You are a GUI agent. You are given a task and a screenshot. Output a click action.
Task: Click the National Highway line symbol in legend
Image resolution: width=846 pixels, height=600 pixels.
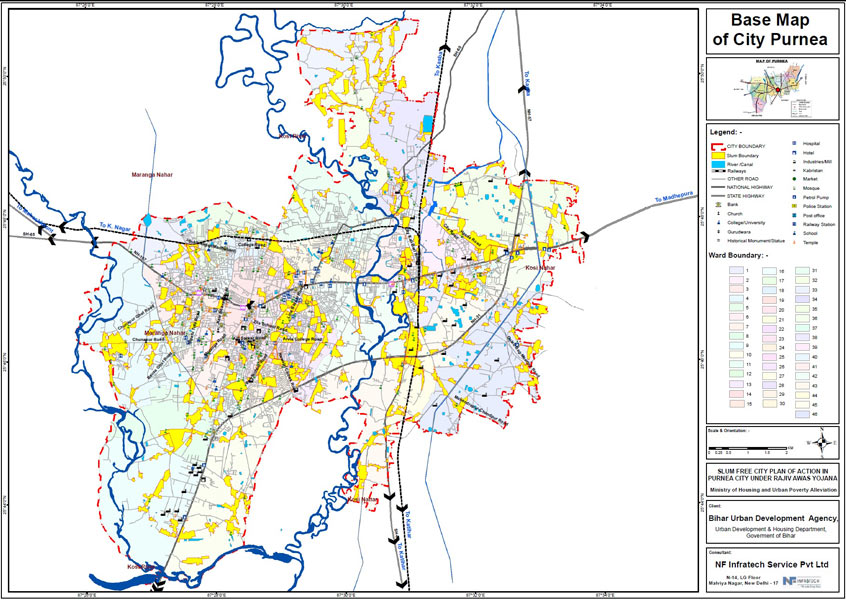point(718,187)
